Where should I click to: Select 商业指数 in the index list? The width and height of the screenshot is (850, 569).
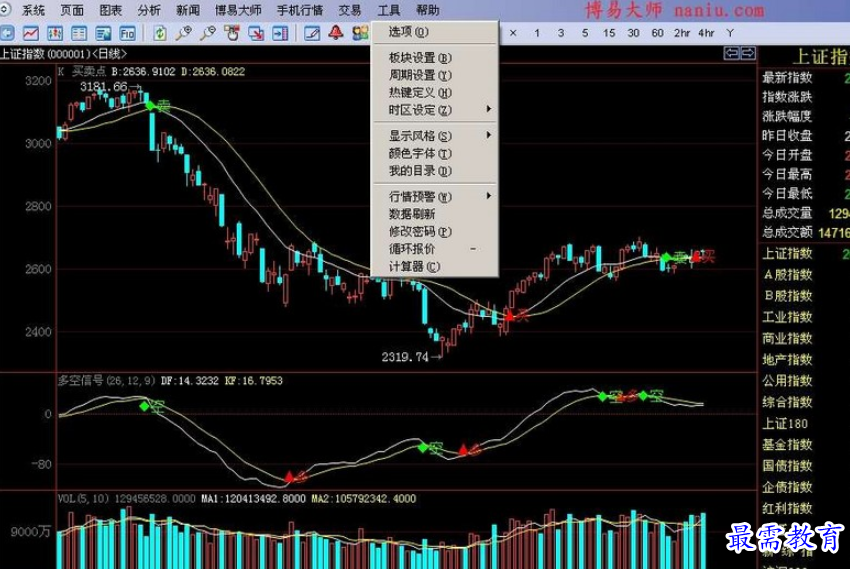pyautogui.click(x=787, y=338)
